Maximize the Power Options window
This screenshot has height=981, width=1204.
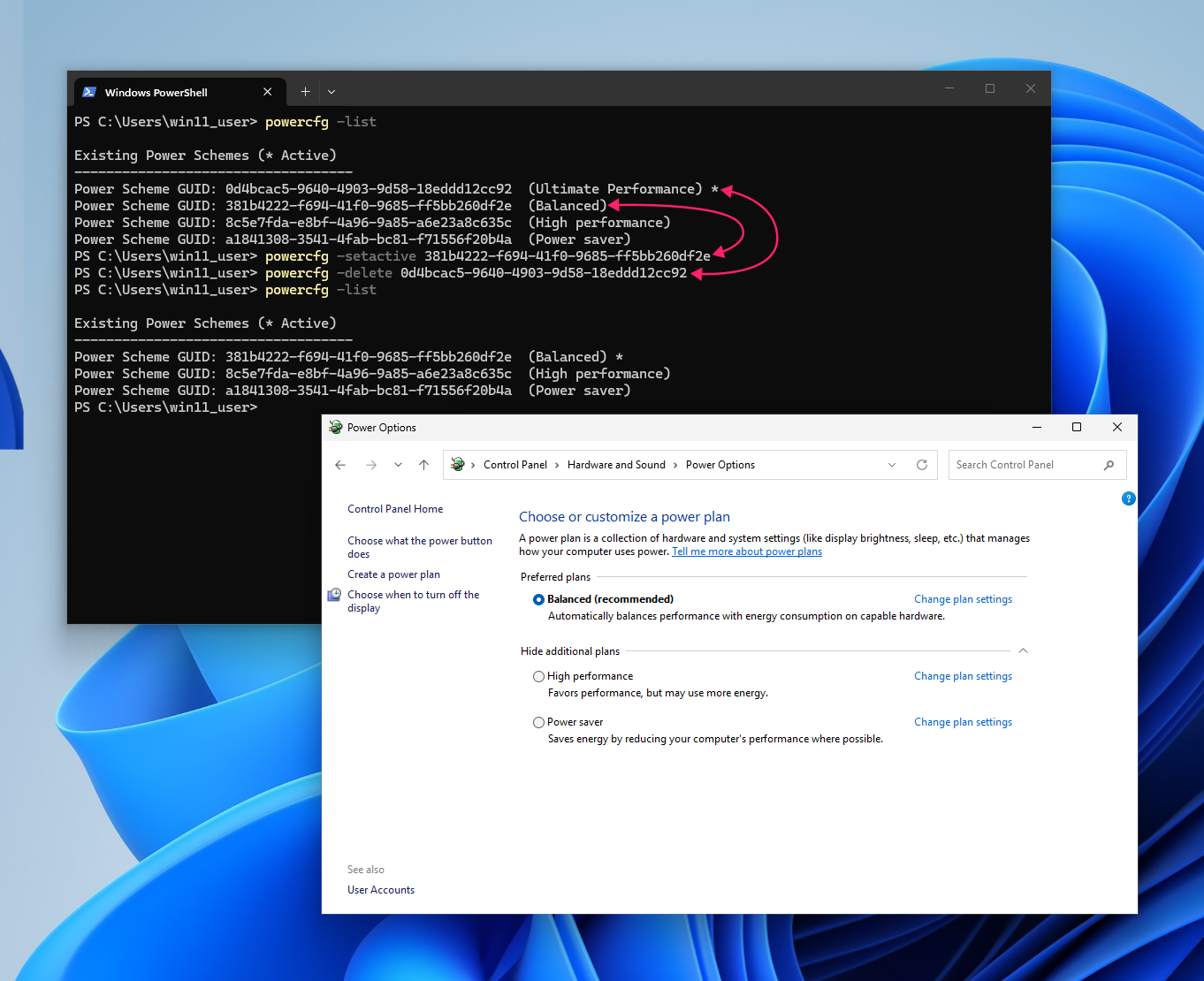1077,427
